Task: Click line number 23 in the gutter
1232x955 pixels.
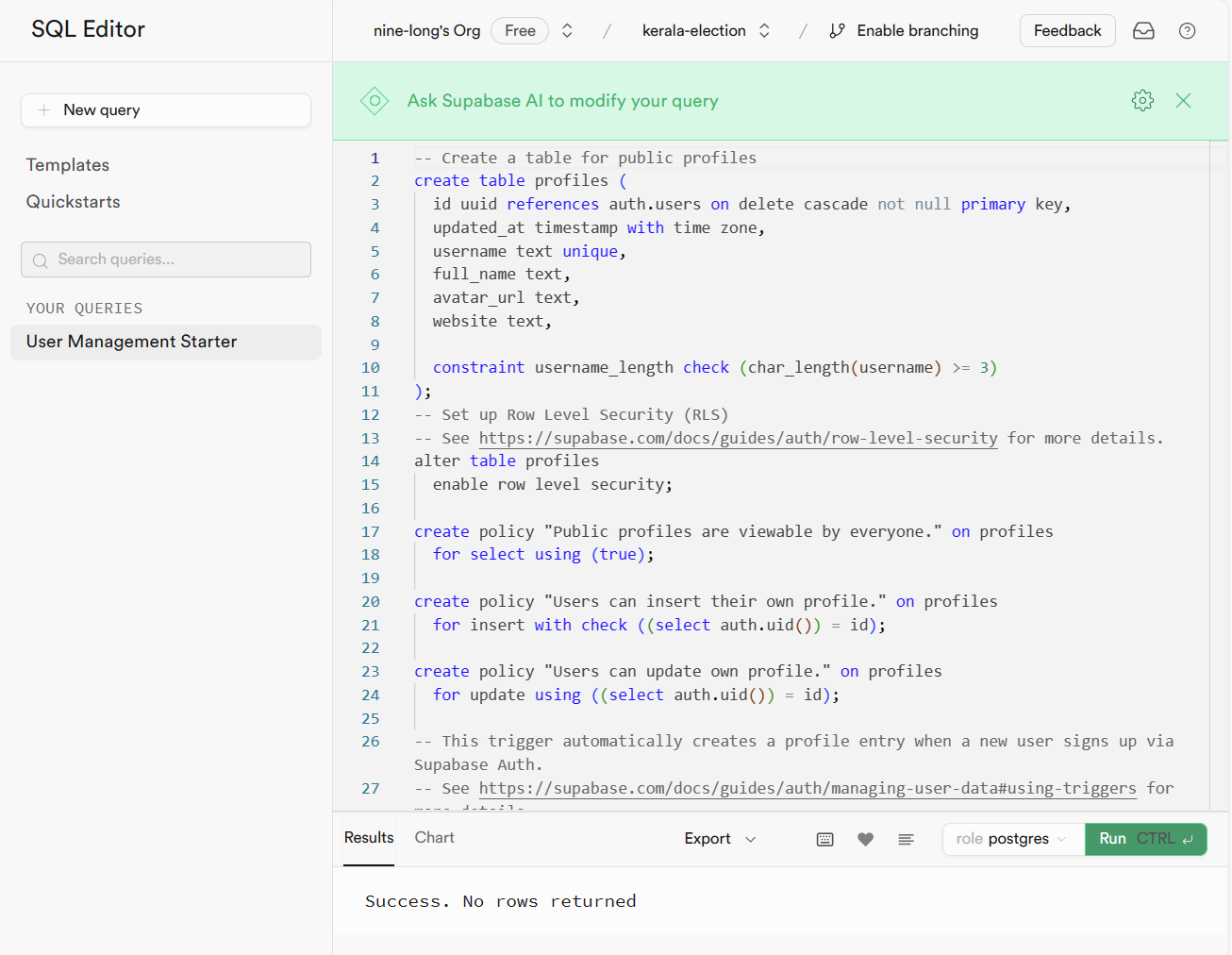Action: coord(371,672)
